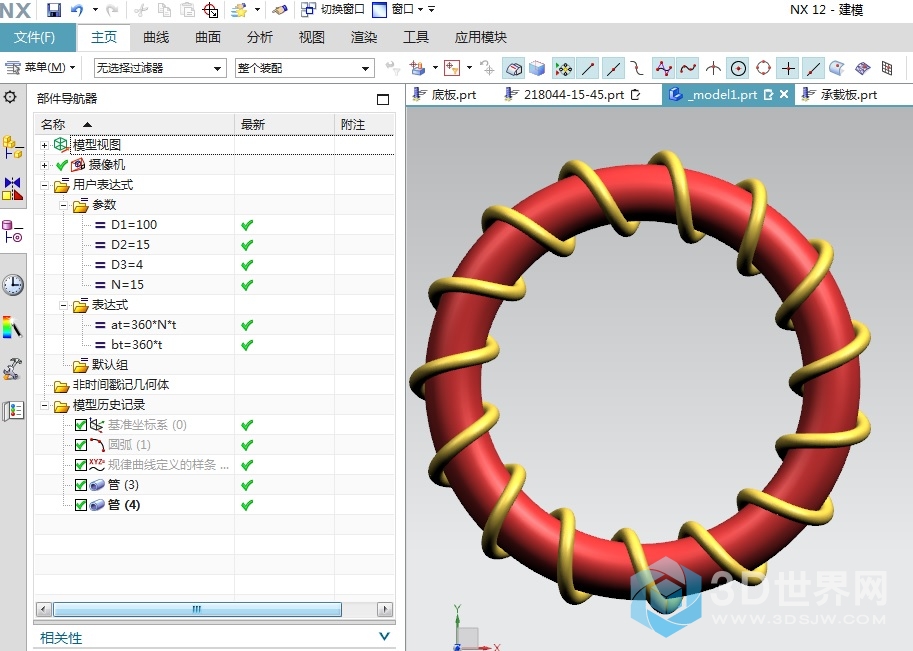
Task: Maximize the 部件导航器 panel
Action: click(383, 100)
